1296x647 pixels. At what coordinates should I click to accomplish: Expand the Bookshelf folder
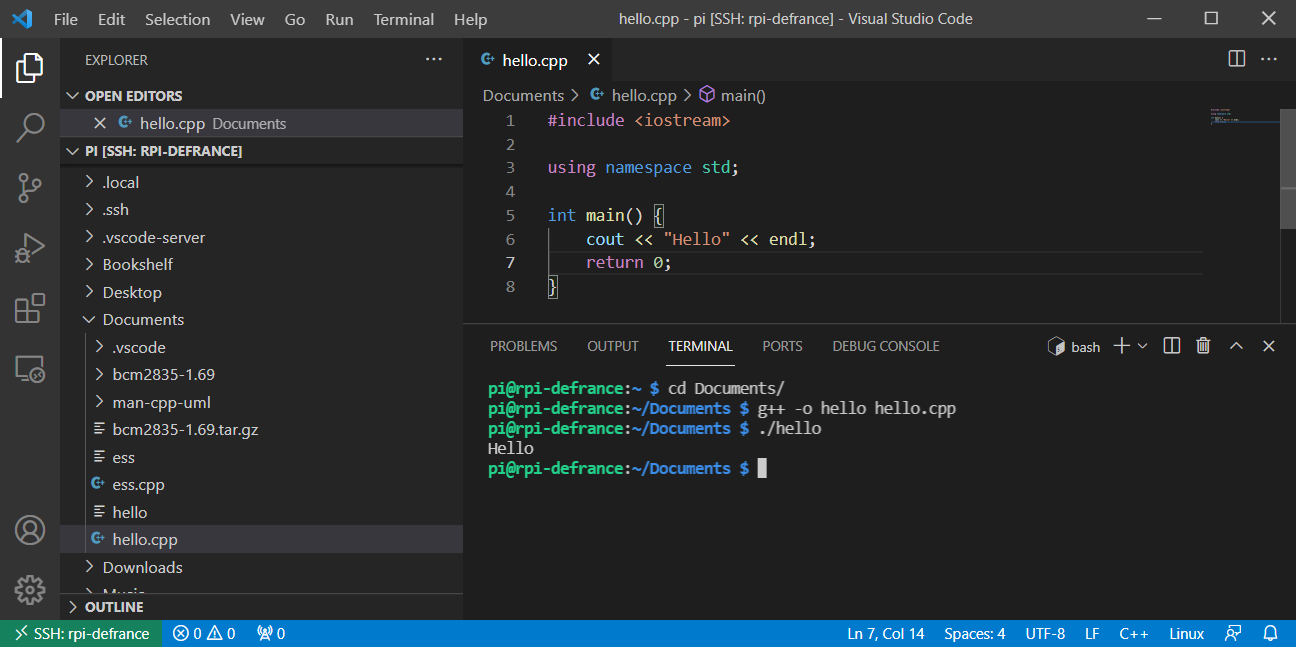[x=261, y=265]
